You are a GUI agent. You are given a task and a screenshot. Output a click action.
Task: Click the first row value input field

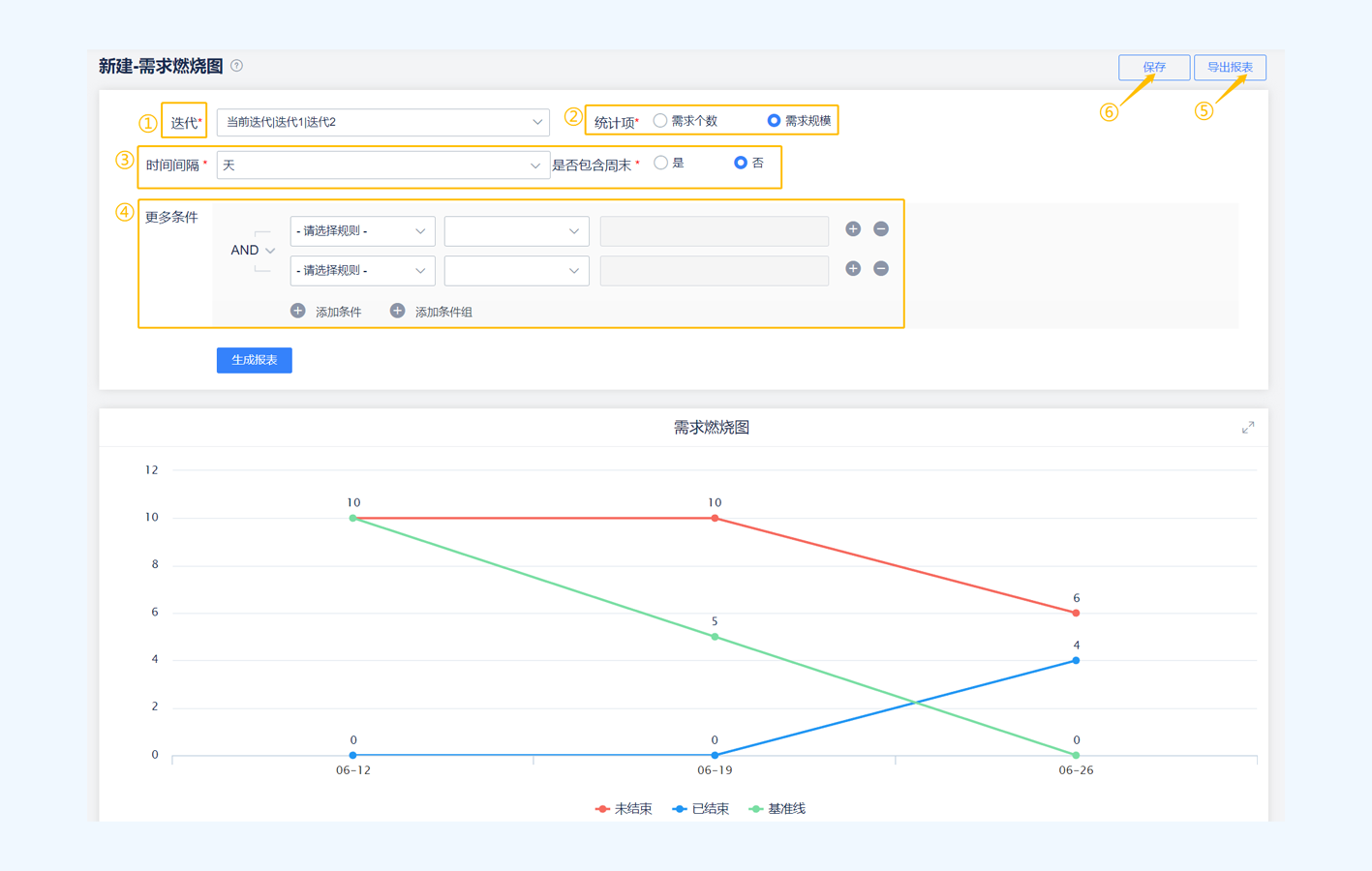click(715, 231)
